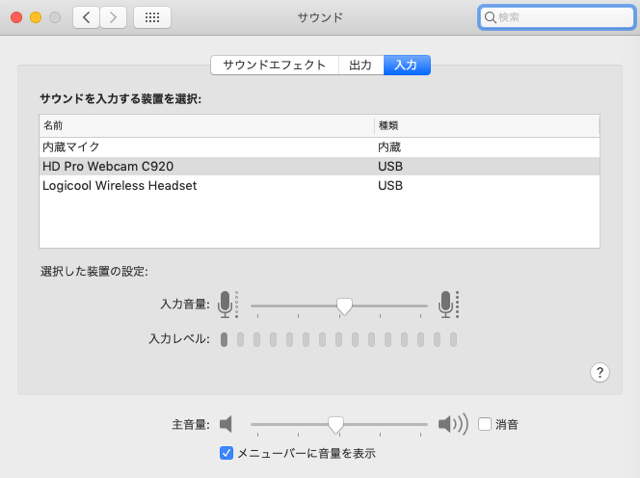Screen dimensions: 640x478
Task: Show all preferences via grid icon
Action: point(152,18)
